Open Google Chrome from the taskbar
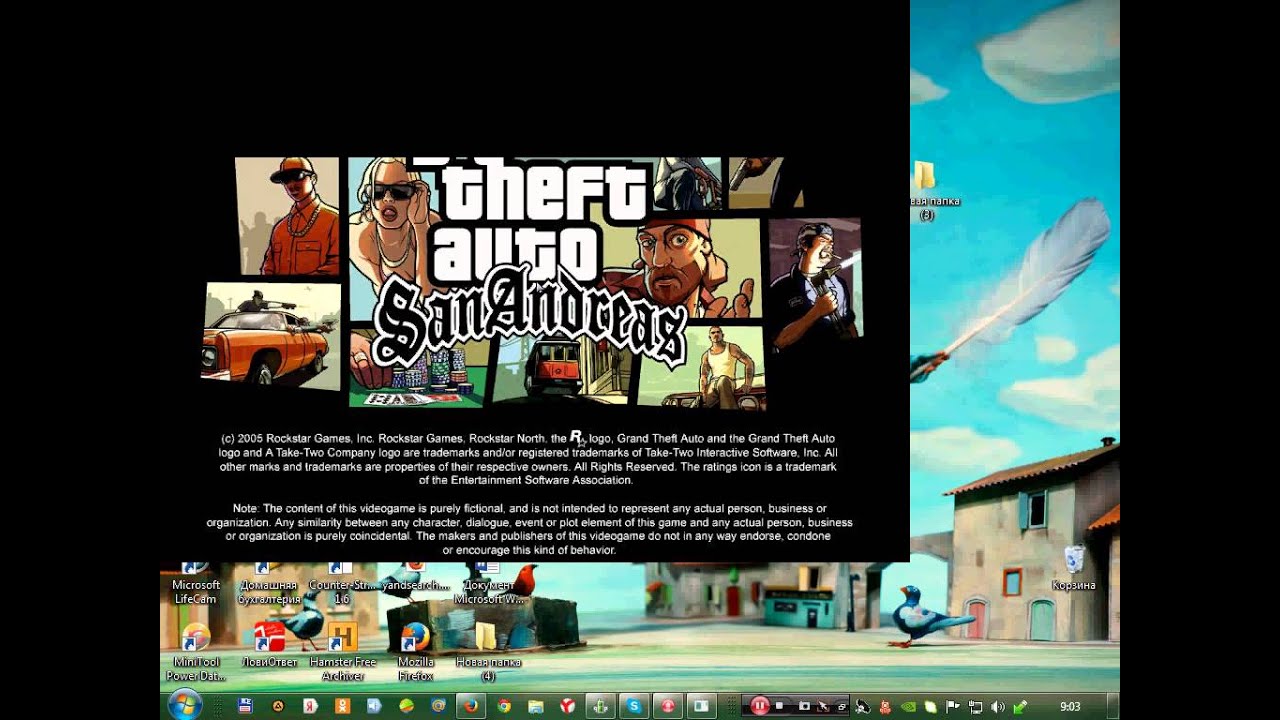The width and height of the screenshot is (1280, 720). click(504, 706)
